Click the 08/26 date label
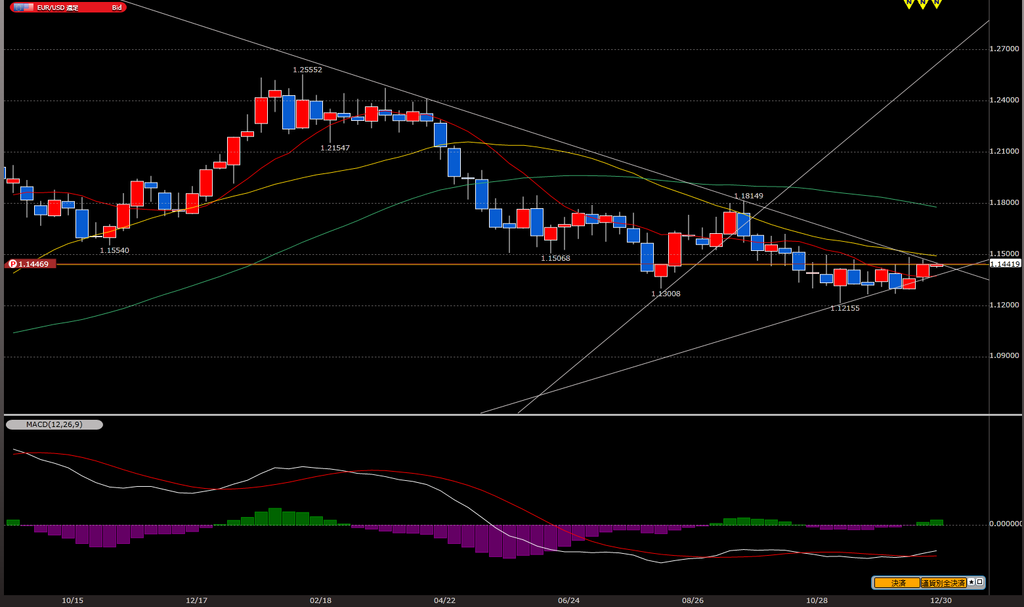Image resolution: width=1024 pixels, height=607 pixels. [x=693, y=600]
